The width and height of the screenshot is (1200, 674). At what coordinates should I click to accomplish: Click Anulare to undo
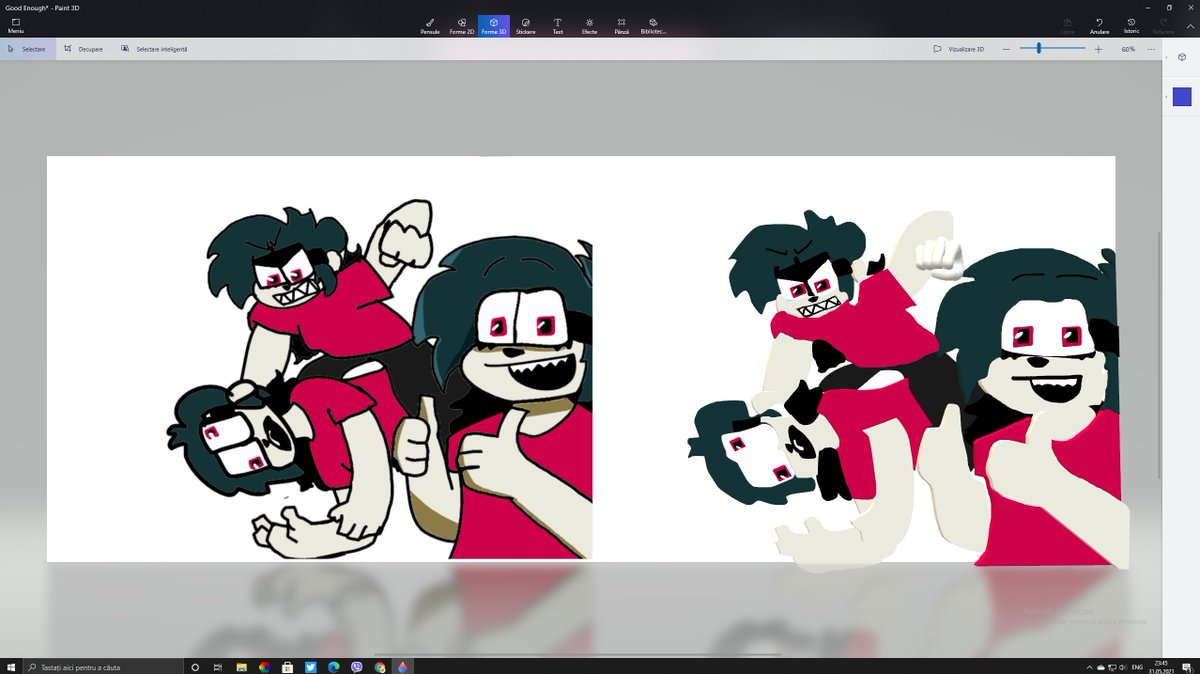click(1099, 26)
